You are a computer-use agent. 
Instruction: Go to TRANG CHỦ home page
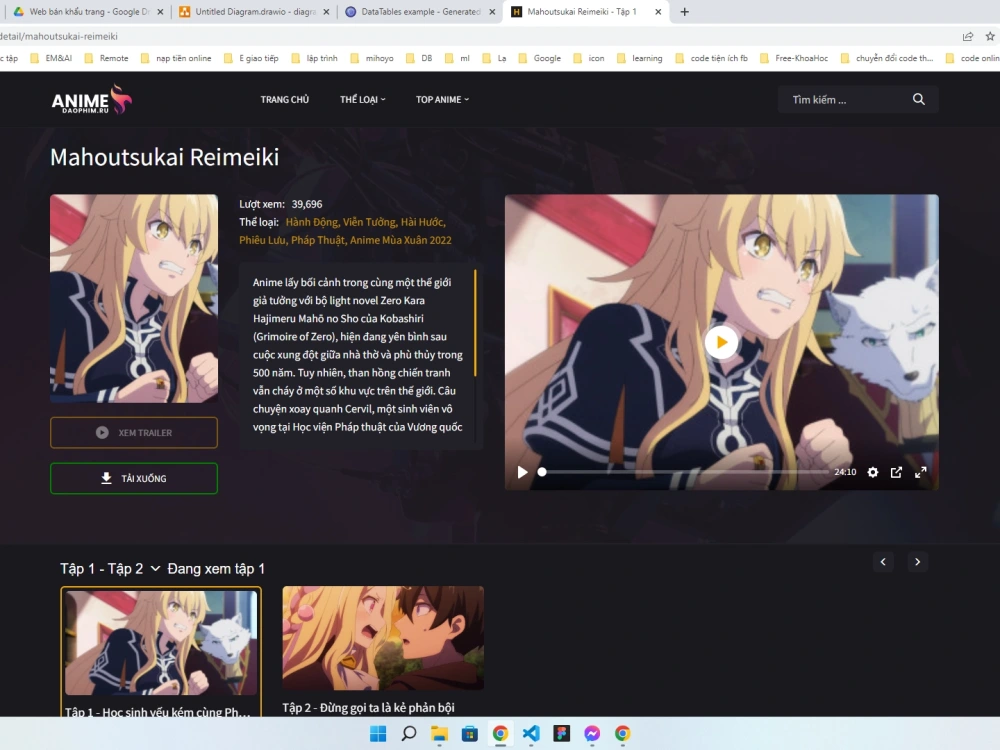point(284,99)
